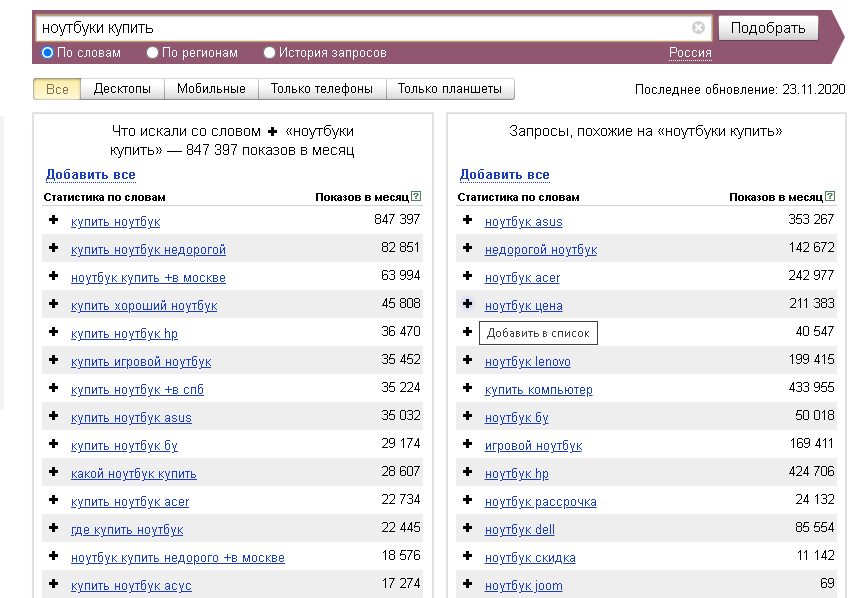Choose the «История запросов» radio option

click(x=270, y=53)
